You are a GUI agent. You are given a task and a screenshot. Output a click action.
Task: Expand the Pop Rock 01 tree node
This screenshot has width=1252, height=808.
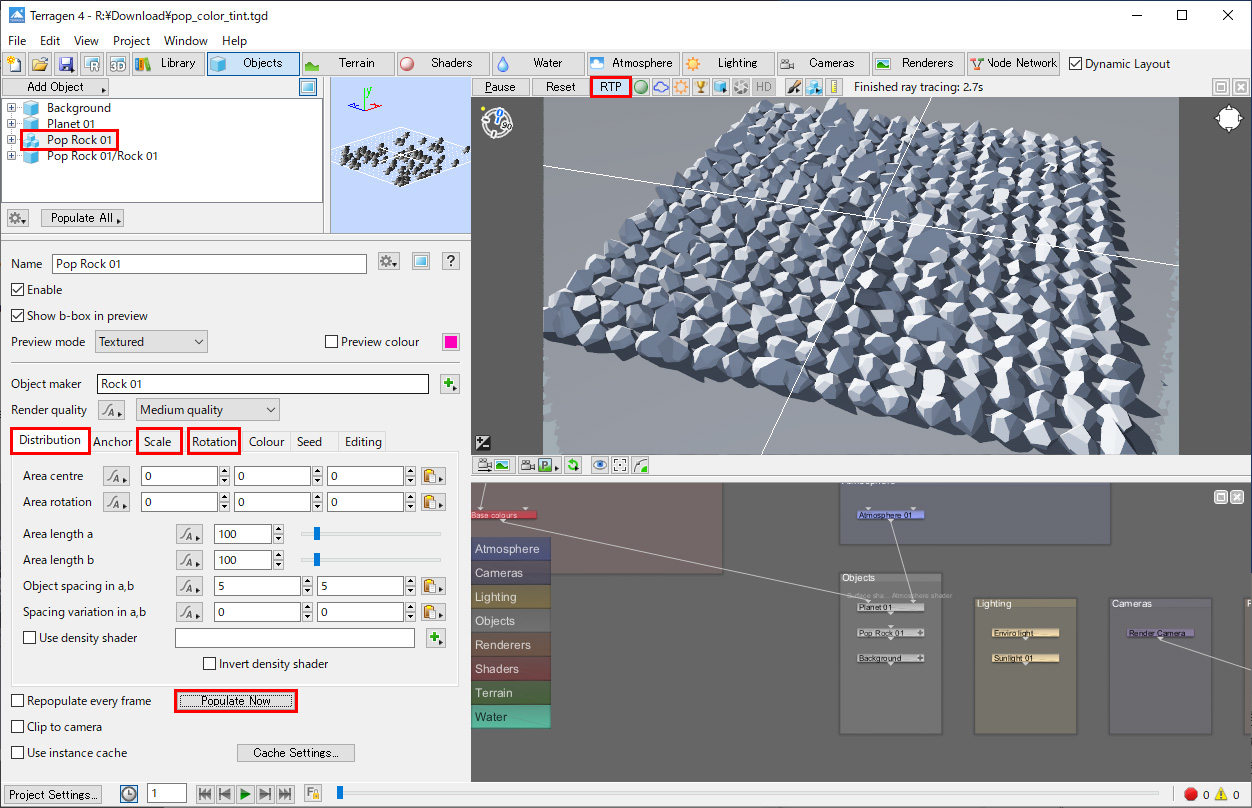(11, 140)
